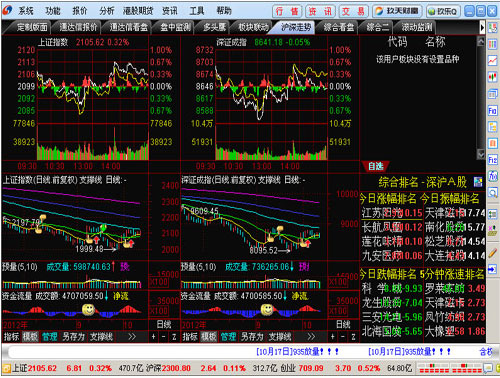Viewport: 500px width, 378px height.
Task: Show more tabs with the right arrow
Action: (482, 27)
